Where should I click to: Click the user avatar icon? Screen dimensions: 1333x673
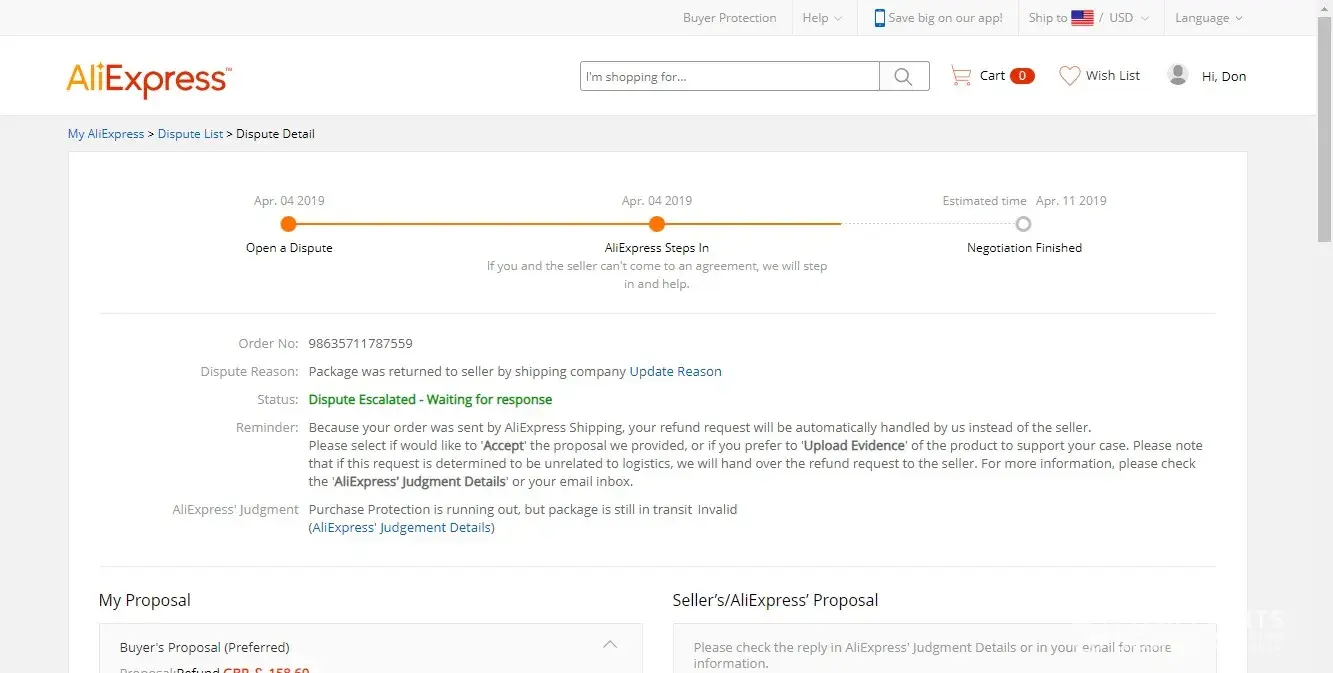click(x=1178, y=75)
